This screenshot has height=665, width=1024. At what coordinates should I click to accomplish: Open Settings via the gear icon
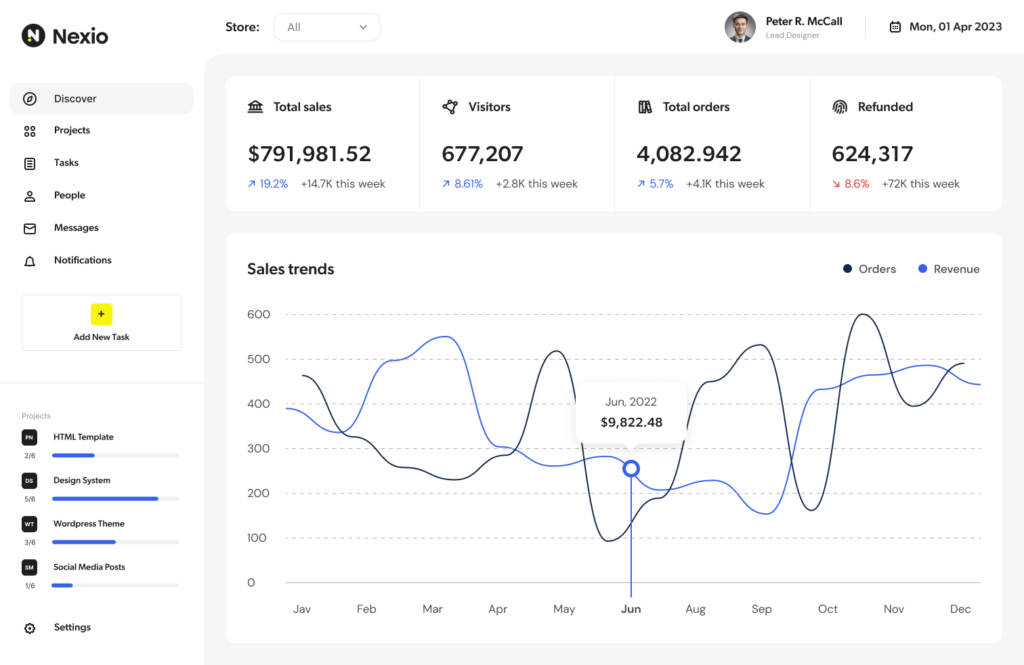pos(30,628)
